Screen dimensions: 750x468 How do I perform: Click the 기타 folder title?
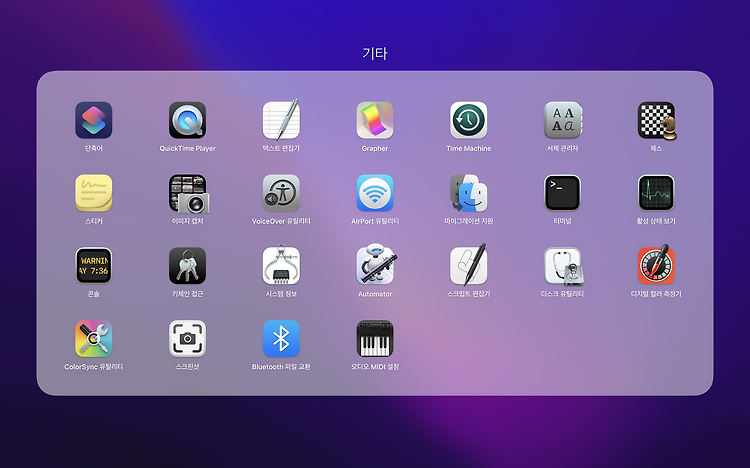pyautogui.click(x=375, y=53)
